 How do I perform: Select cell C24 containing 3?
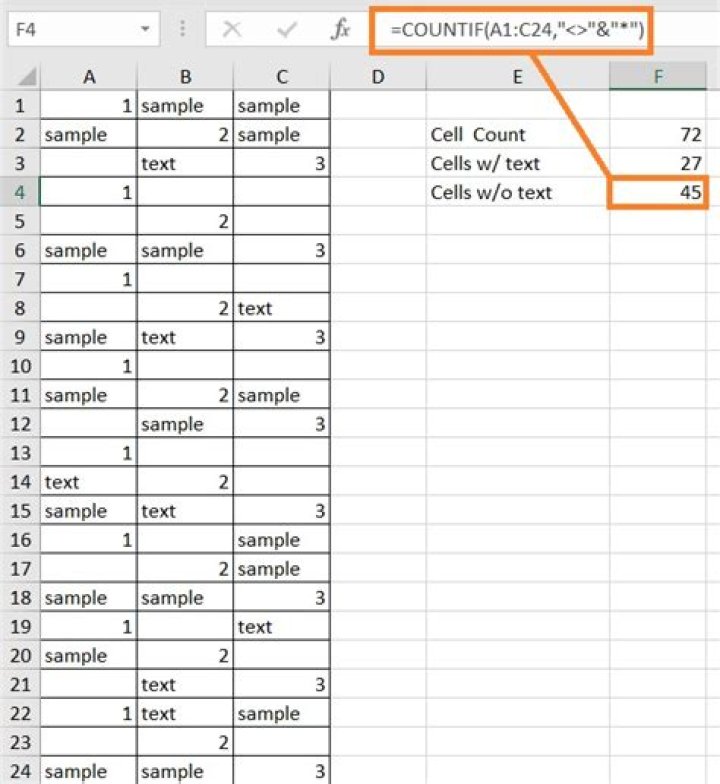(282, 771)
